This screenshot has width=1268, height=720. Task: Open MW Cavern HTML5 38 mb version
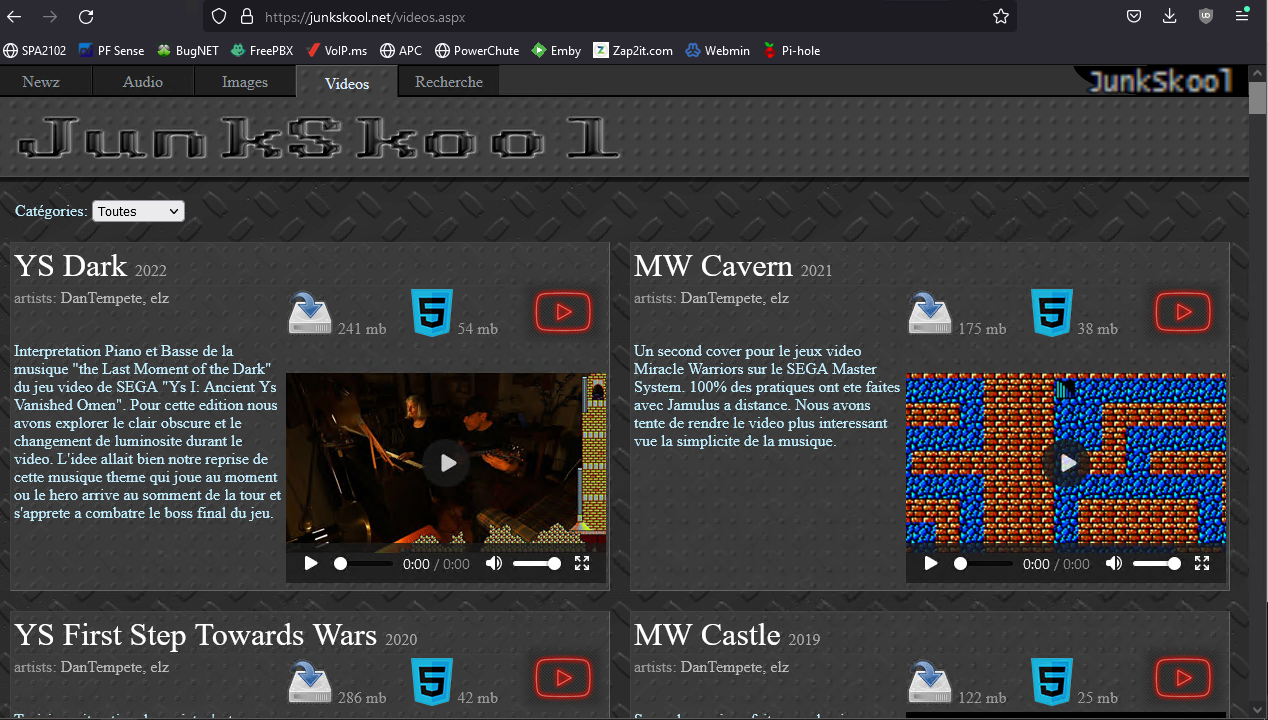tap(1052, 312)
